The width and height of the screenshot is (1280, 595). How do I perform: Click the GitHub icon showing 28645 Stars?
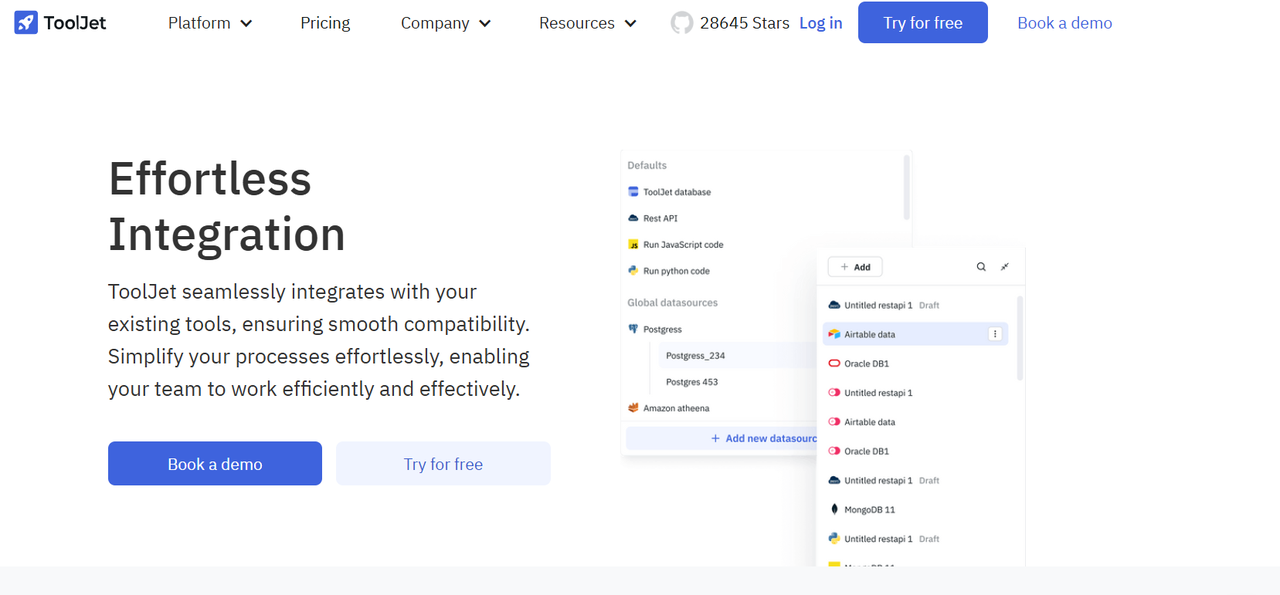coord(682,22)
